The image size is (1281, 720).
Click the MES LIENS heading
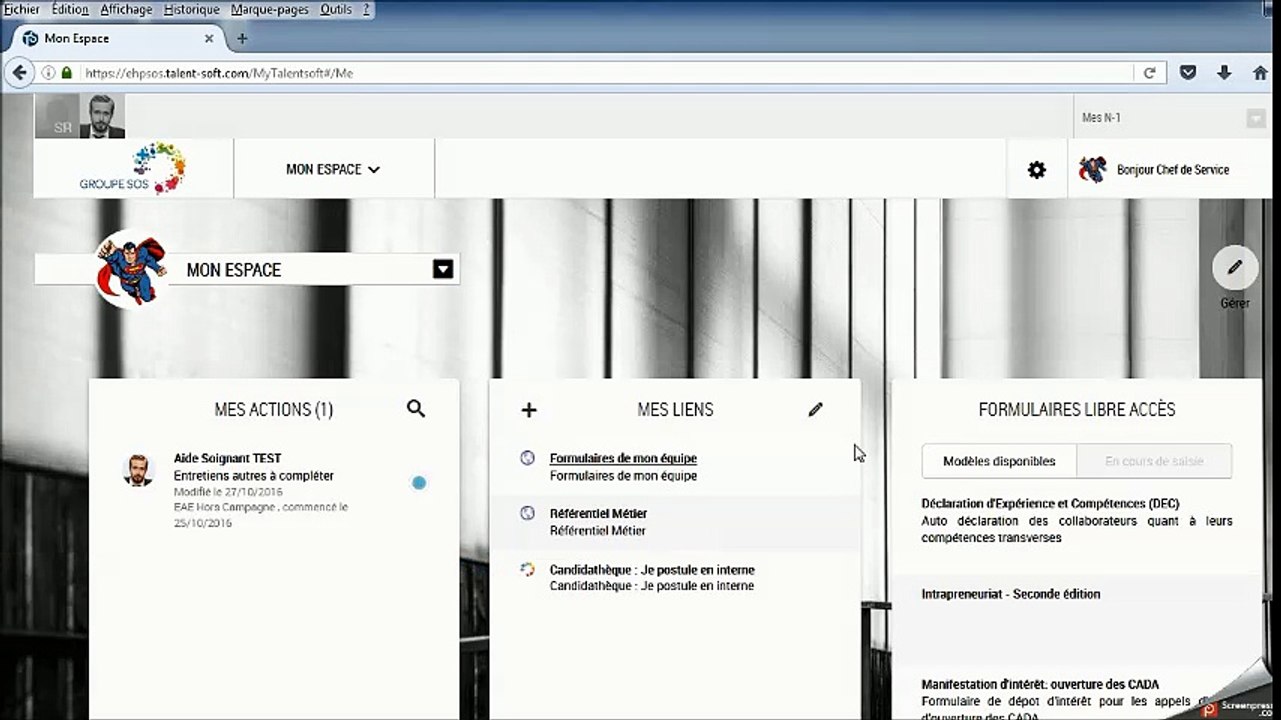tap(675, 409)
